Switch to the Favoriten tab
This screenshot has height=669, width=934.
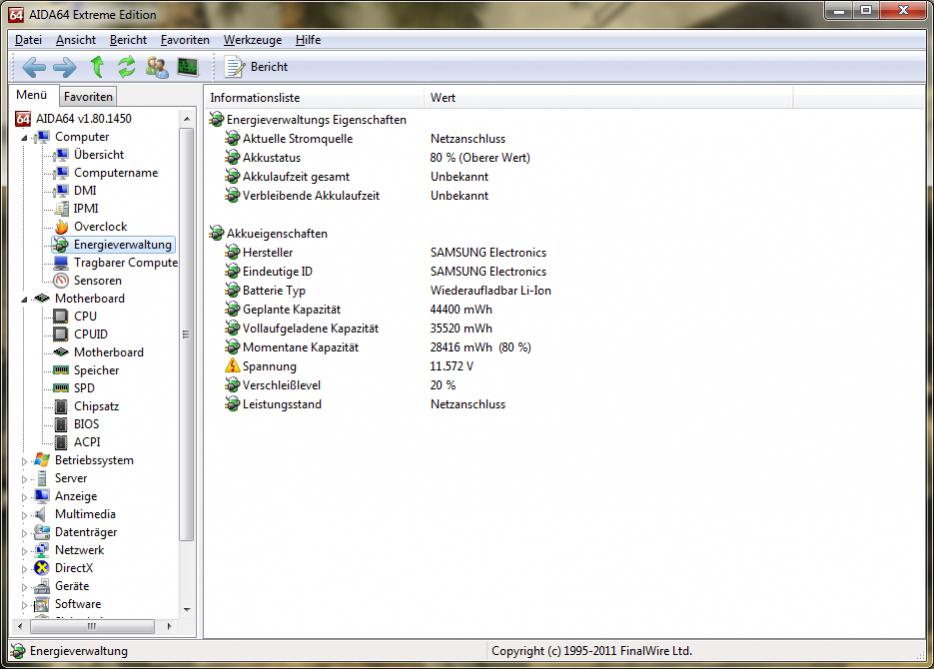(88, 97)
